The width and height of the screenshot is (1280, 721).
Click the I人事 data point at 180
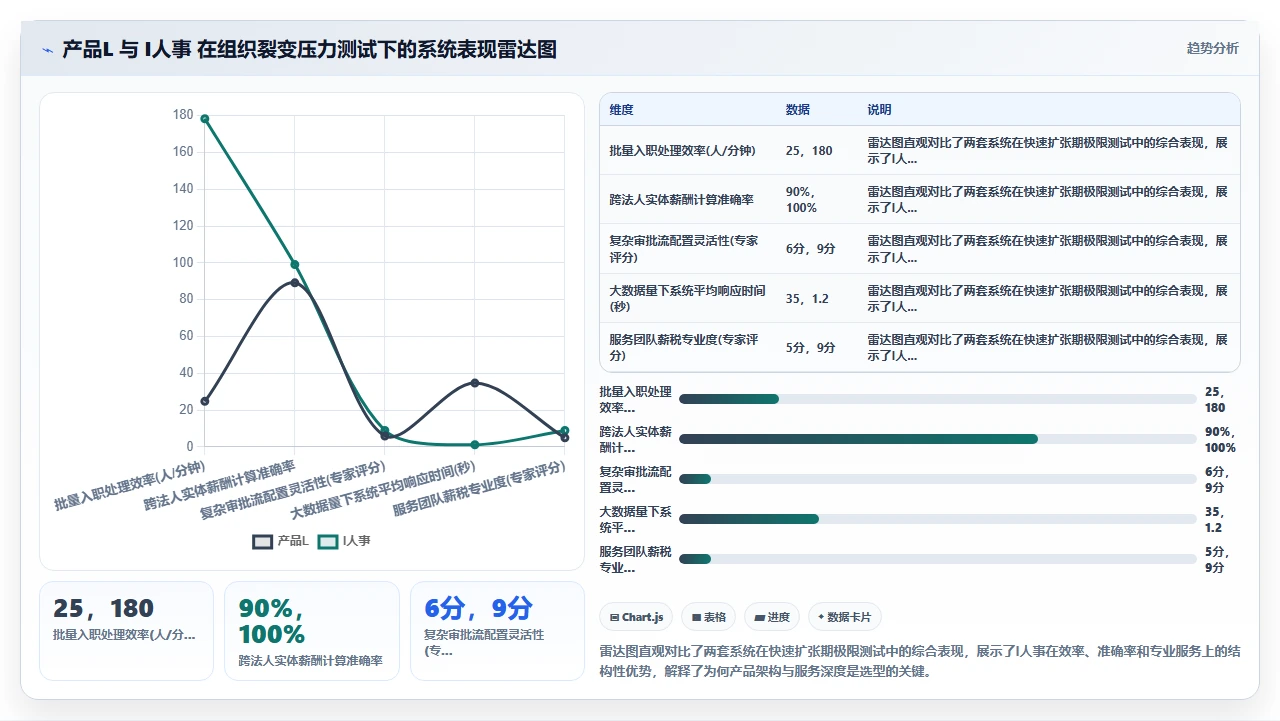(204, 119)
